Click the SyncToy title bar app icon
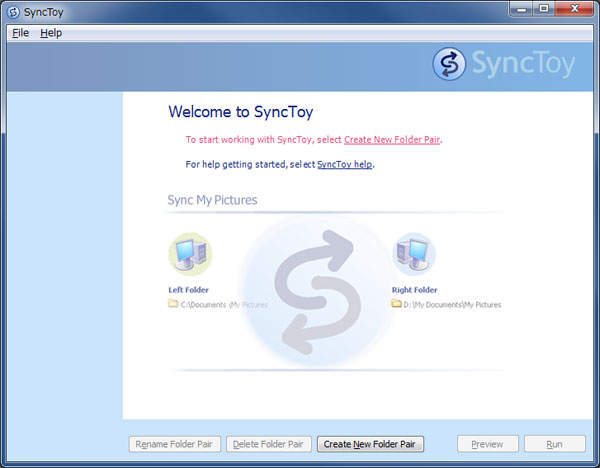600x468 pixels. (x=13, y=12)
